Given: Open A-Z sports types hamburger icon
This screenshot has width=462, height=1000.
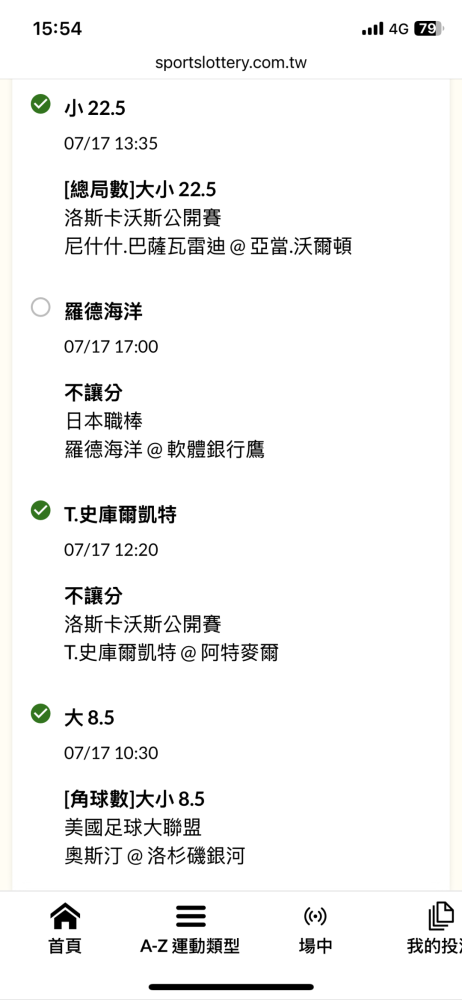Looking at the screenshot, I should coord(190,916).
